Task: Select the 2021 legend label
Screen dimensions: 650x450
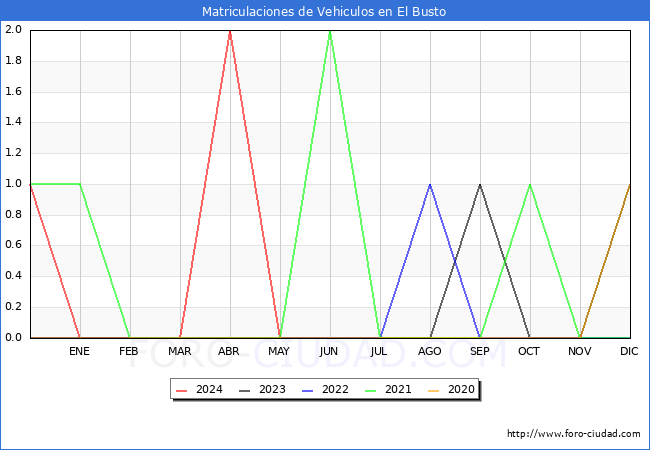Action: (398, 390)
